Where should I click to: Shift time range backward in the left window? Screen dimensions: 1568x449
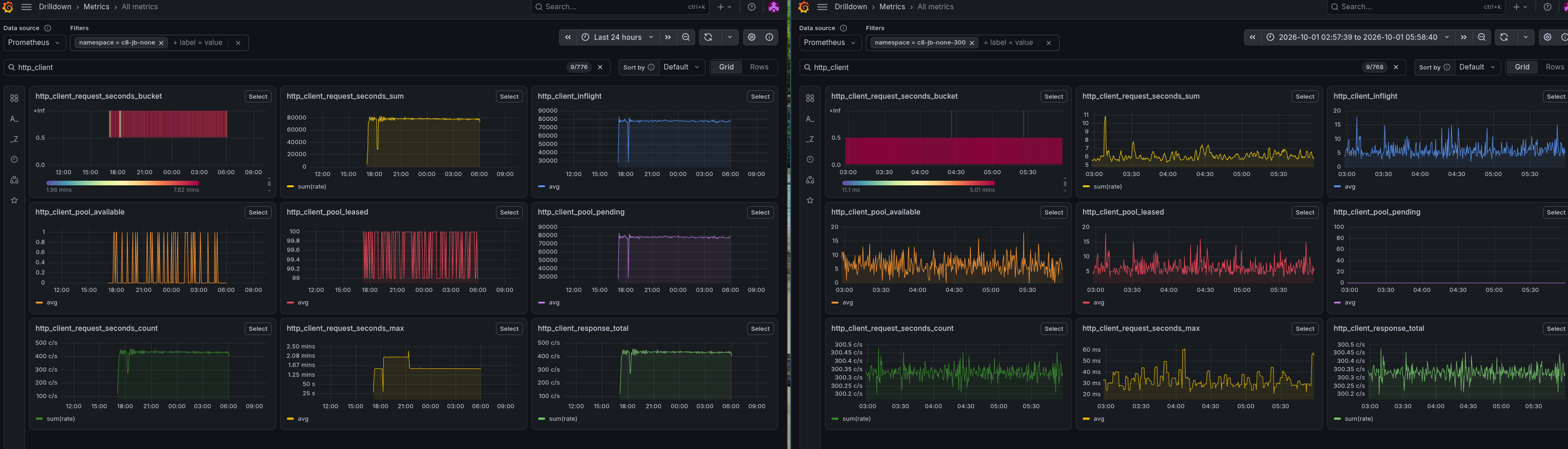click(568, 37)
